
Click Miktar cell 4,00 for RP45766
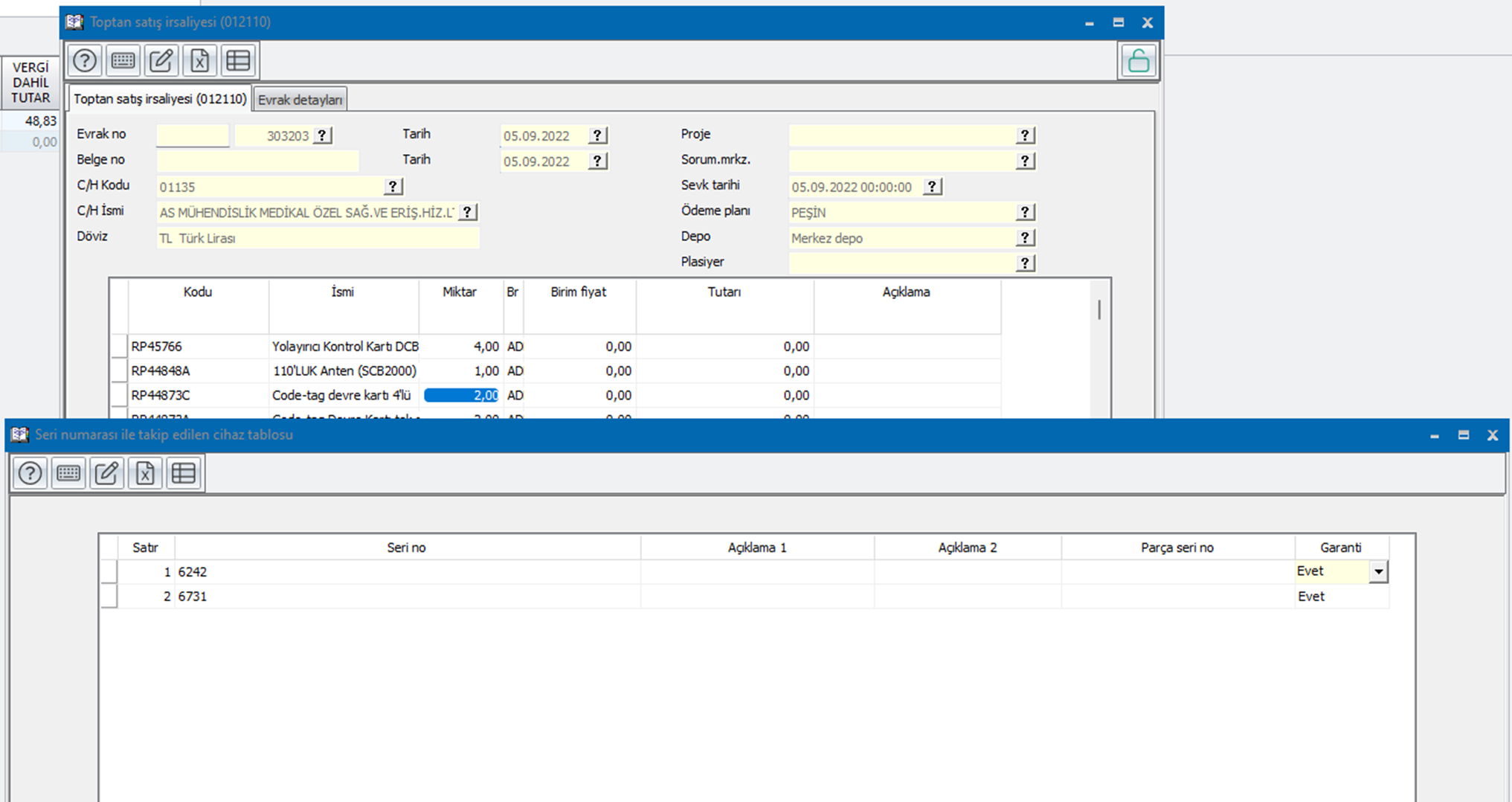461,347
